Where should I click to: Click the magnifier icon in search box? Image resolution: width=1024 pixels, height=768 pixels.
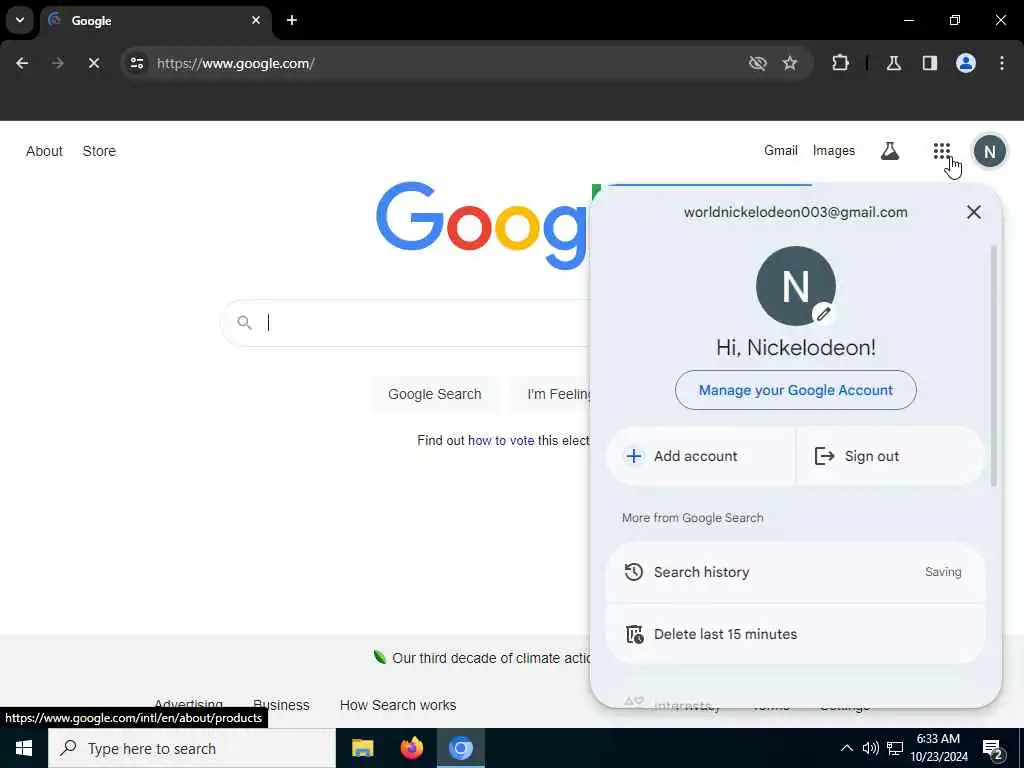(244, 322)
